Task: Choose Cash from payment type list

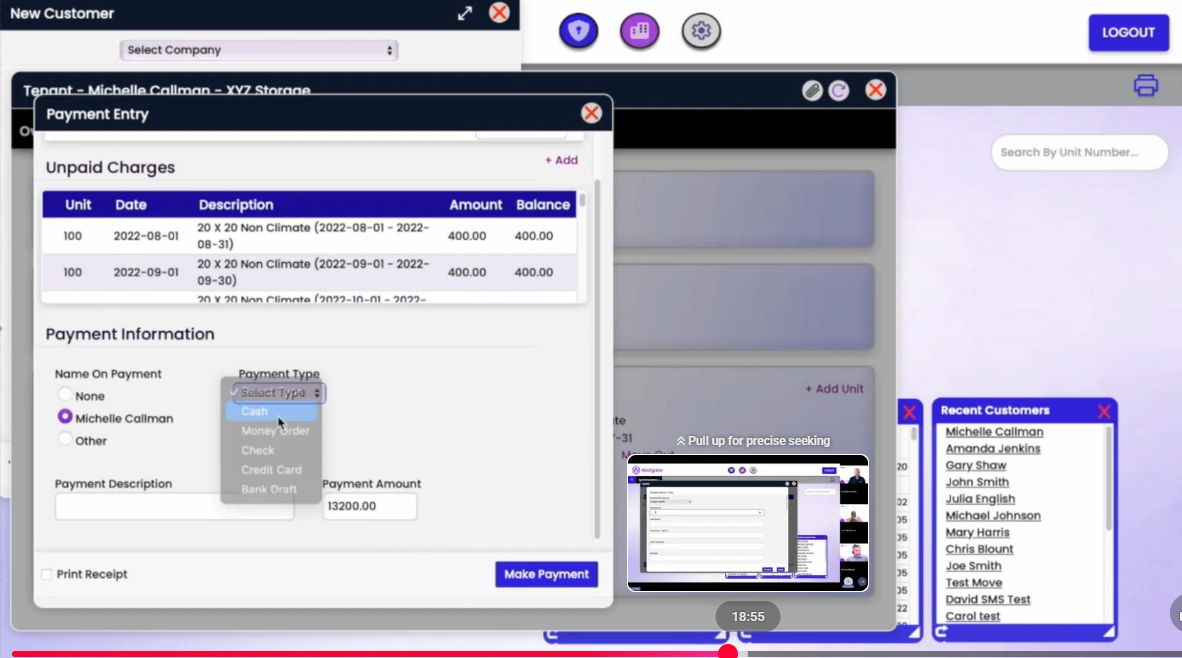Action: pos(271,412)
